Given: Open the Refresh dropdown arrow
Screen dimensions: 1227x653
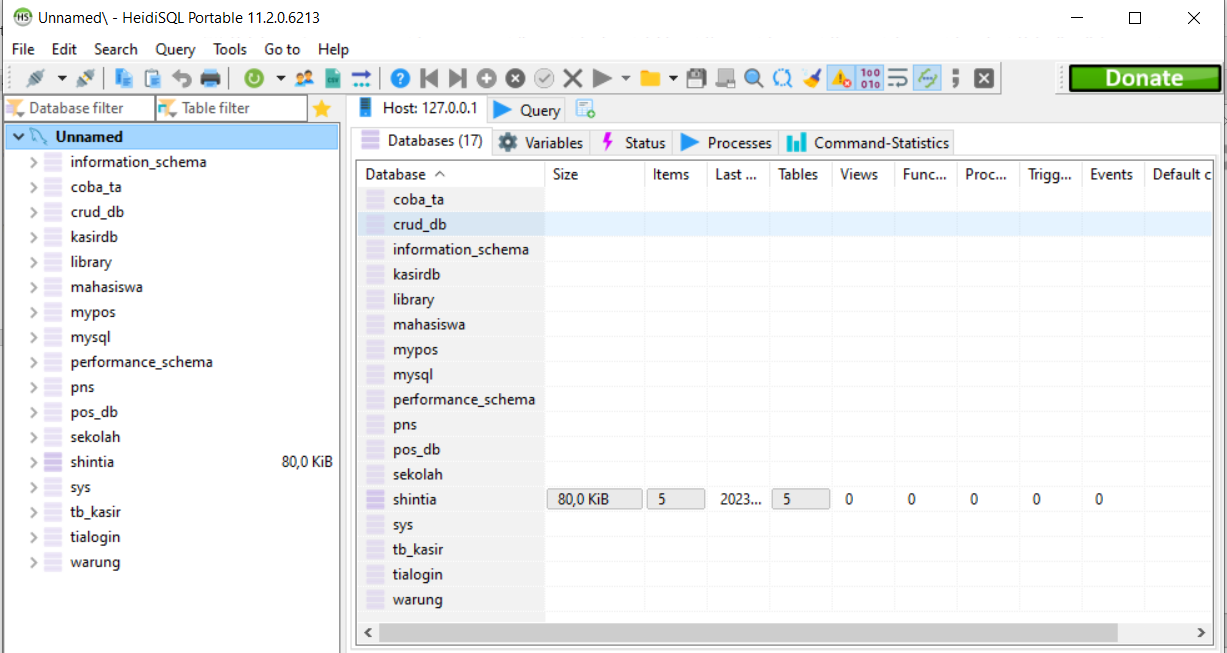Looking at the screenshot, I should coord(280,78).
